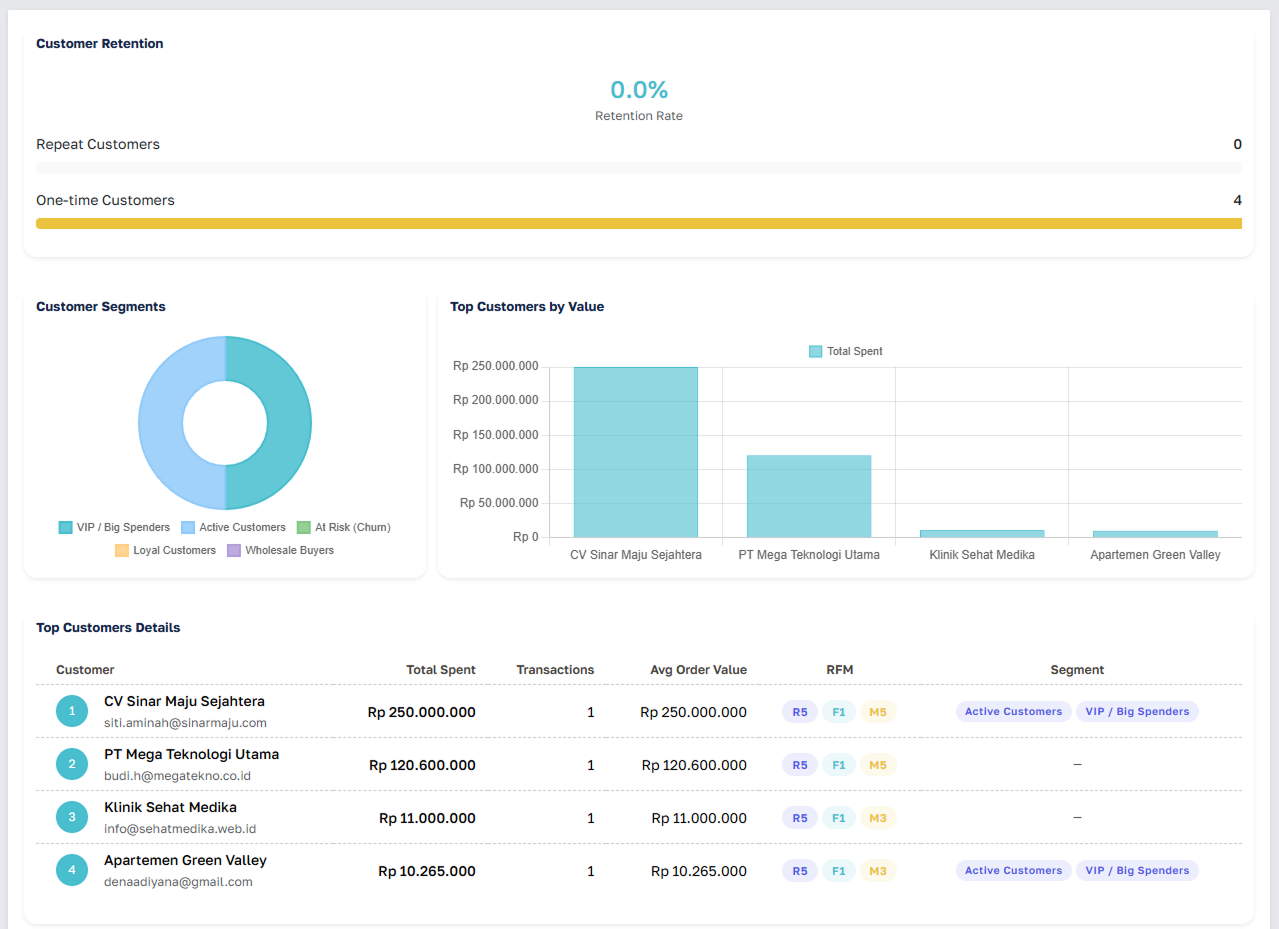The image size is (1279, 929).
Task: Toggle Loyal Customers legend swatch
Action: [x=122, y=550]
